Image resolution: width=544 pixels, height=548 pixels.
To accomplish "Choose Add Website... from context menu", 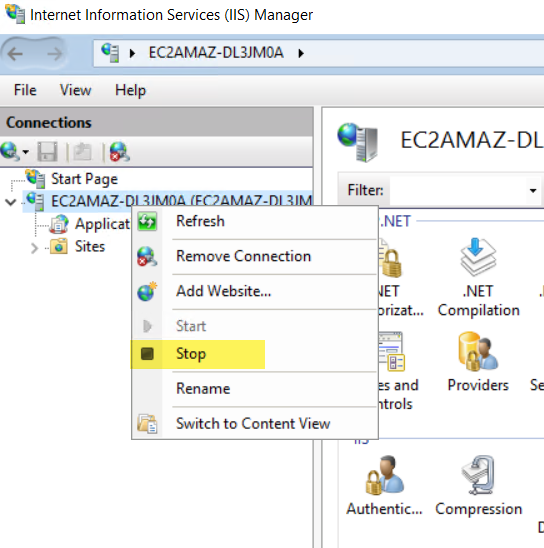I will tap(255, 291).
